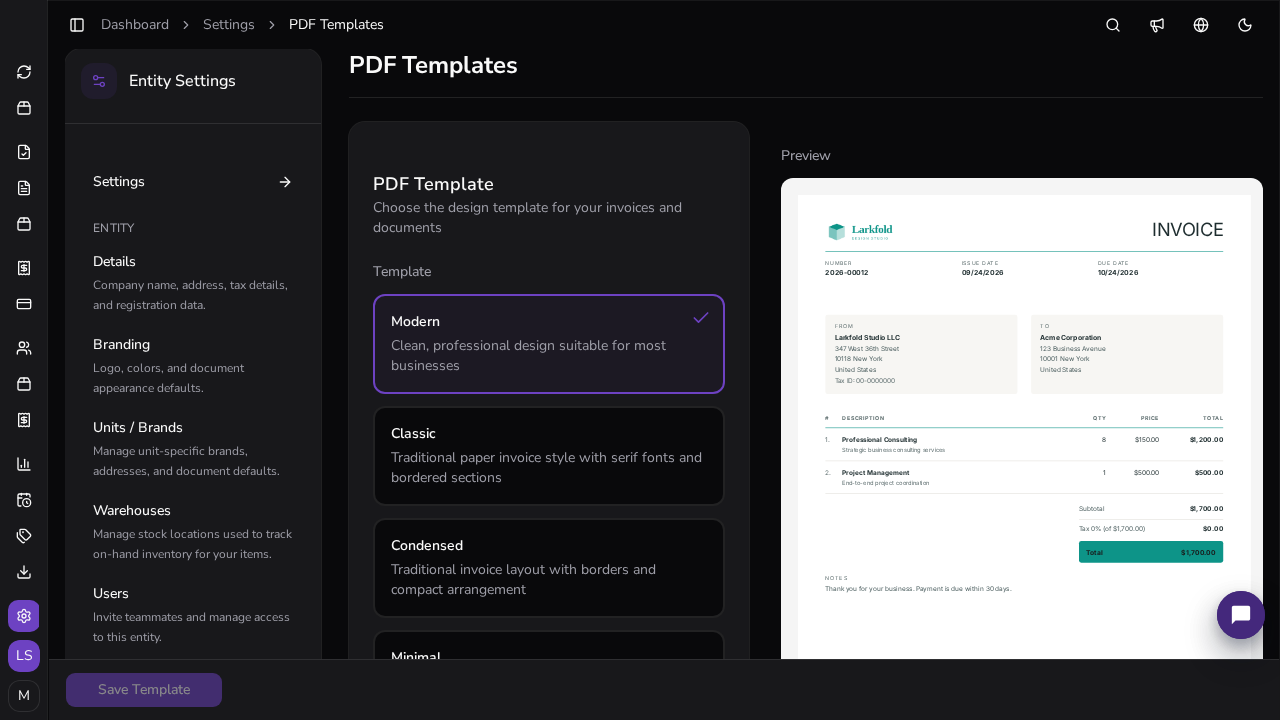
Task: Select the Condensed template option
Action: click(x=549, y=568)
